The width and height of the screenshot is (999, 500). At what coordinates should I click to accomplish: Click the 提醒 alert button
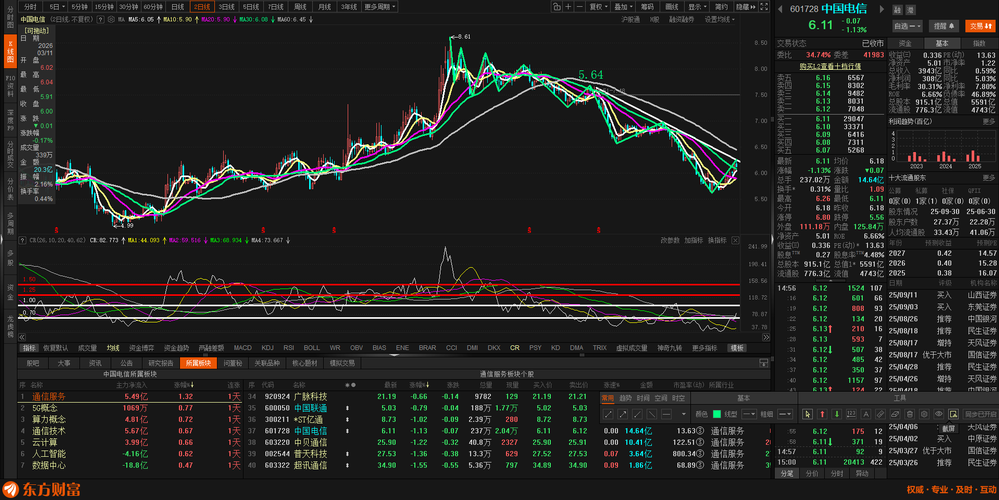click(944, 26)
